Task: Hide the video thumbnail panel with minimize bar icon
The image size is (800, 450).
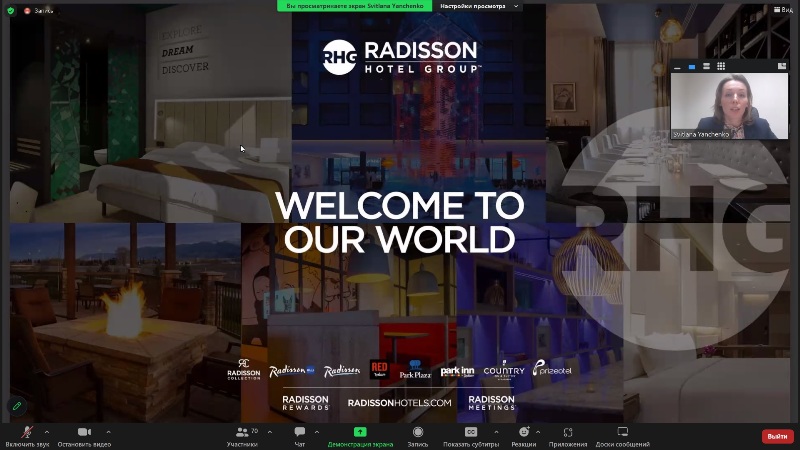Action: [677, 66]
